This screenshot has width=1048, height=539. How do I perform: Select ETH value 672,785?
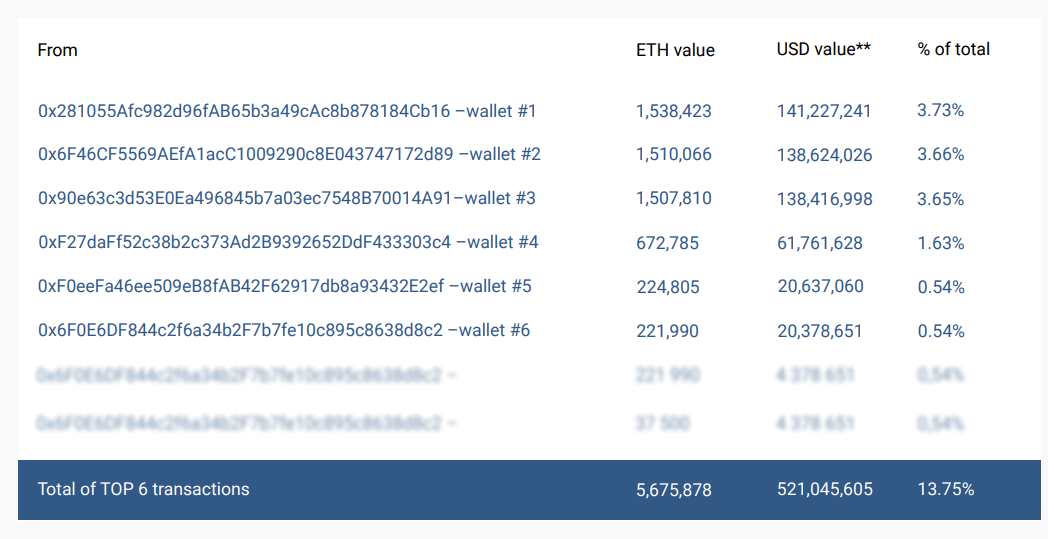(x=668, y=243)
